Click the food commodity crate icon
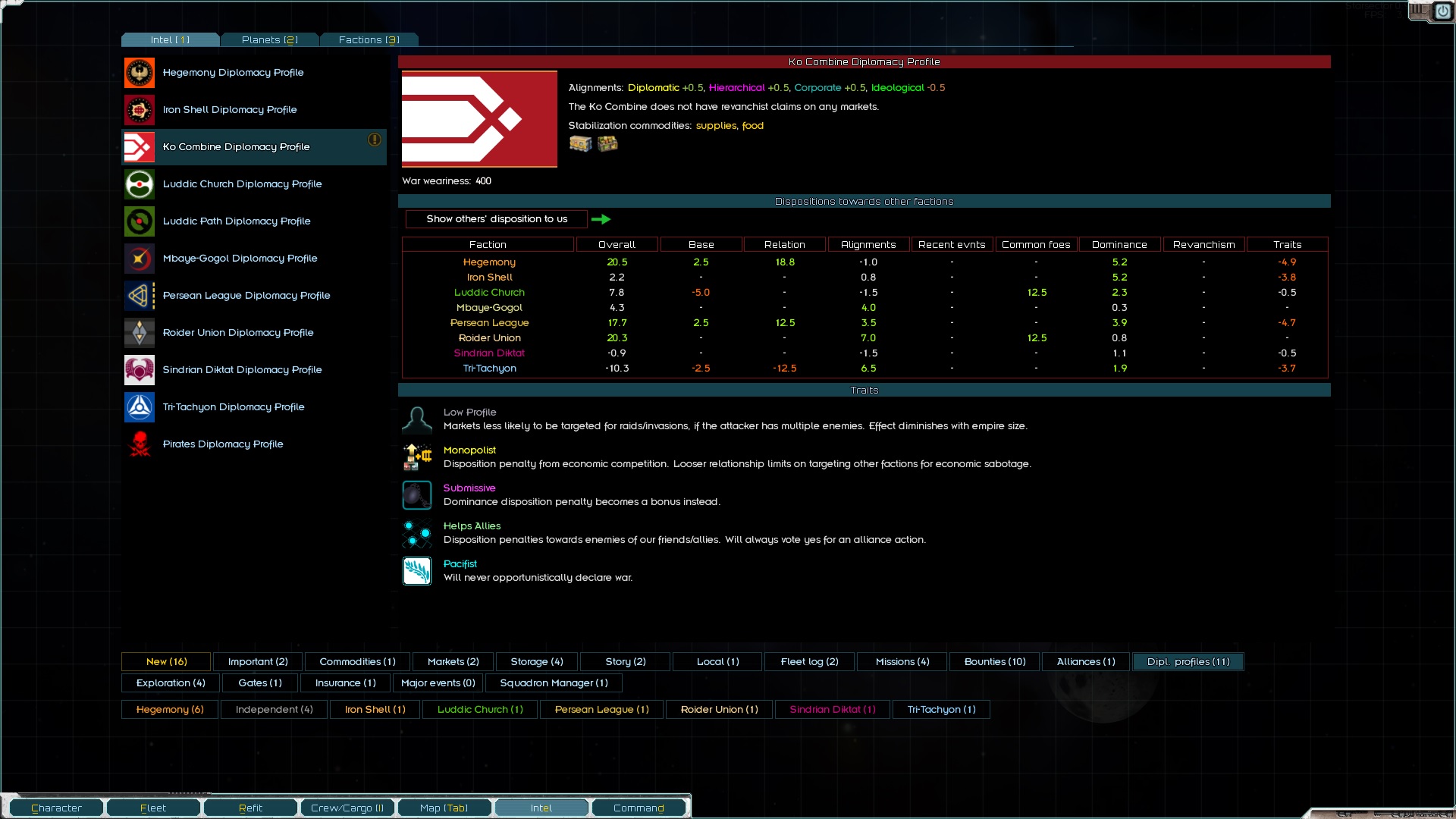The image size is (1456, 819). (x=607, y=143)
